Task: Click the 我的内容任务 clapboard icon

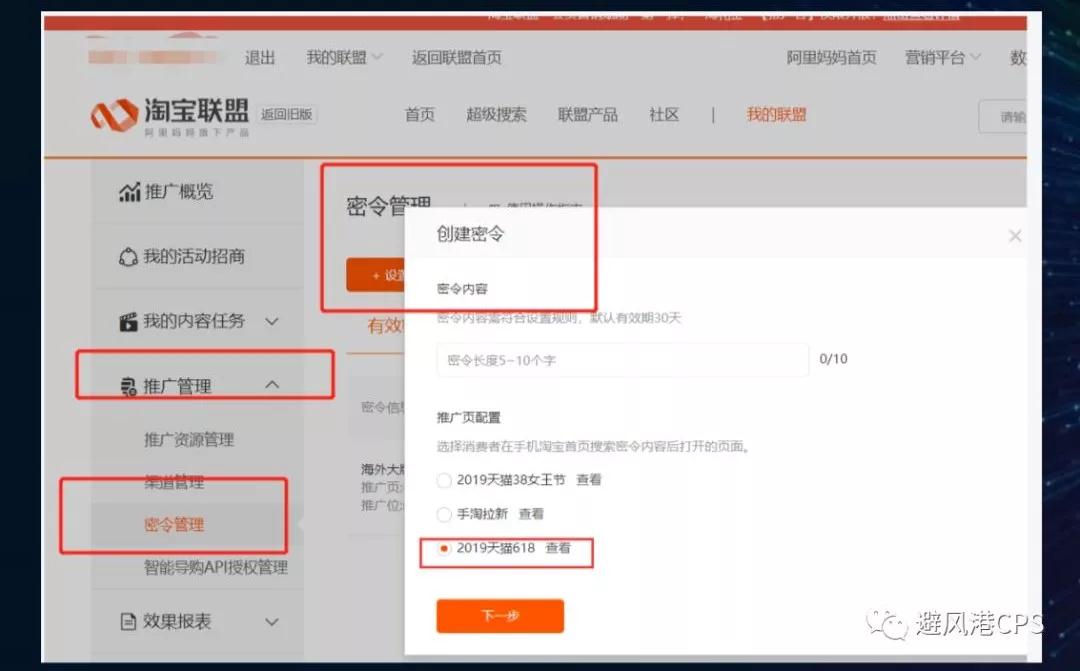Action: click(128, 322)
